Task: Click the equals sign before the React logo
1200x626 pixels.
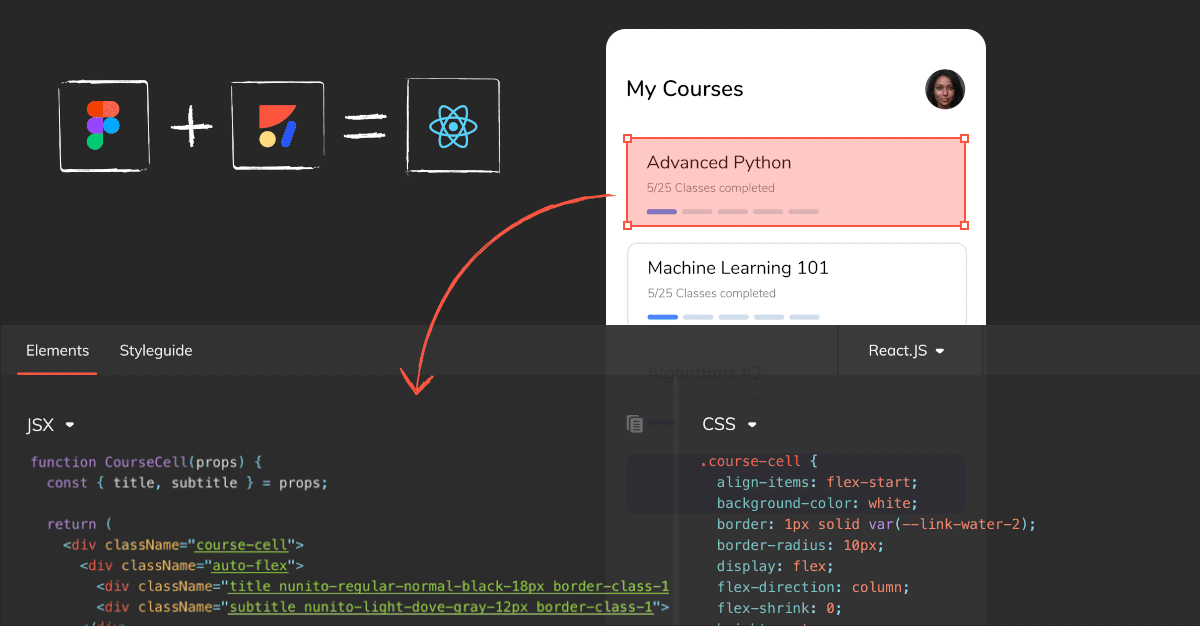Action: [366, 124]
